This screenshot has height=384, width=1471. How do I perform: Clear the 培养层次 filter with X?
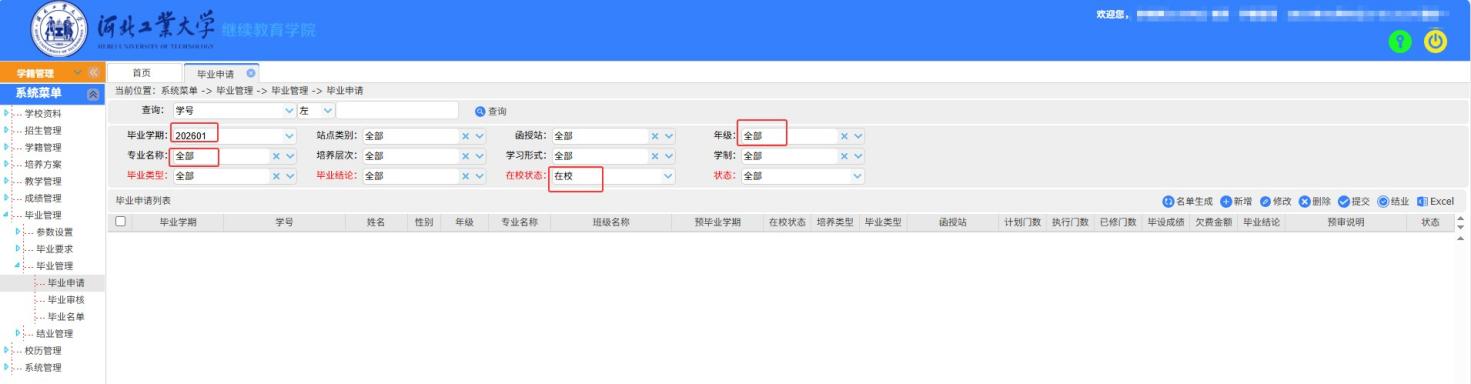(465, 156)
